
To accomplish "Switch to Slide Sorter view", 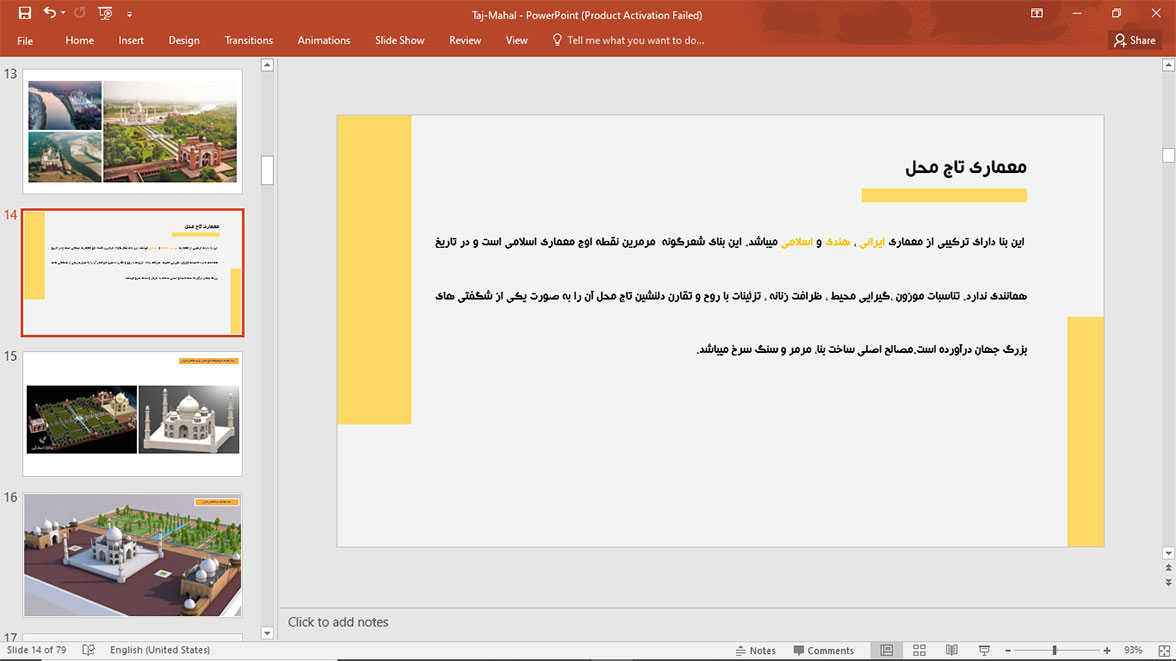I will pyautogui.click(x=919, y=650).
